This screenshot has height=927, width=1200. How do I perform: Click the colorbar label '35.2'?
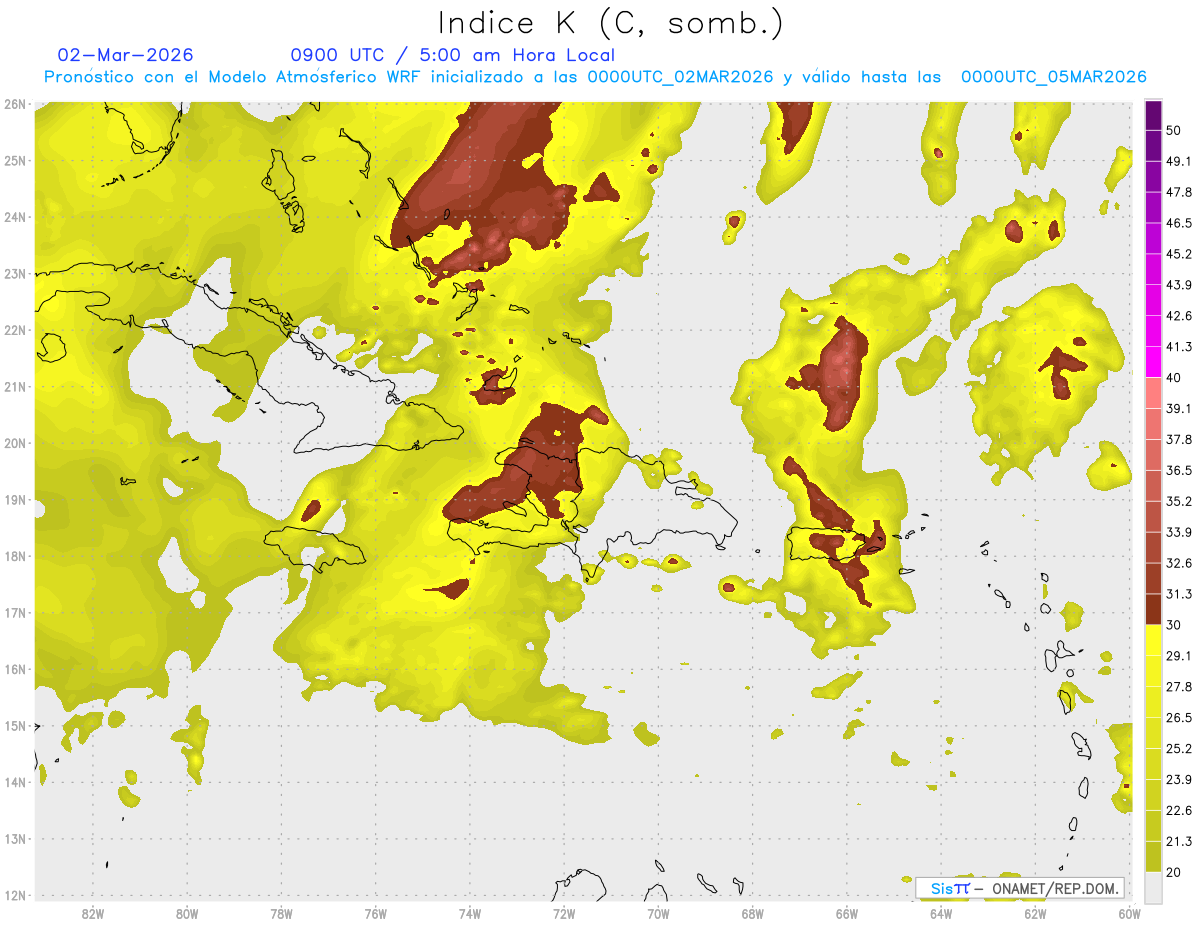pyautogui.click(x=1178, y=501)
